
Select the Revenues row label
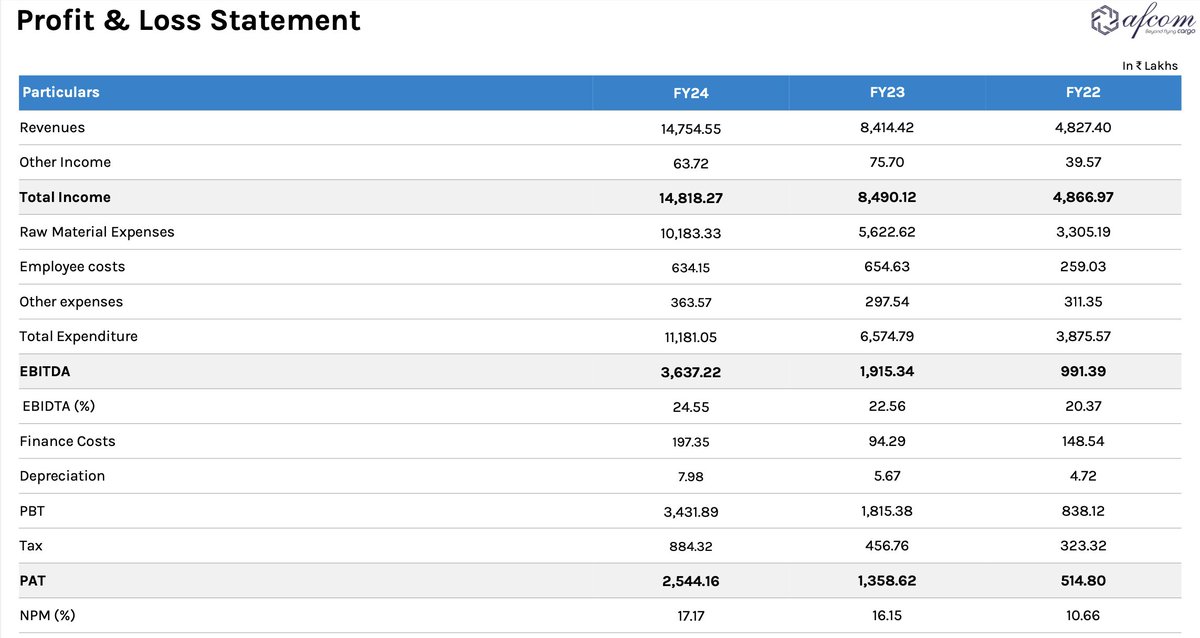[x=52, y=128]
